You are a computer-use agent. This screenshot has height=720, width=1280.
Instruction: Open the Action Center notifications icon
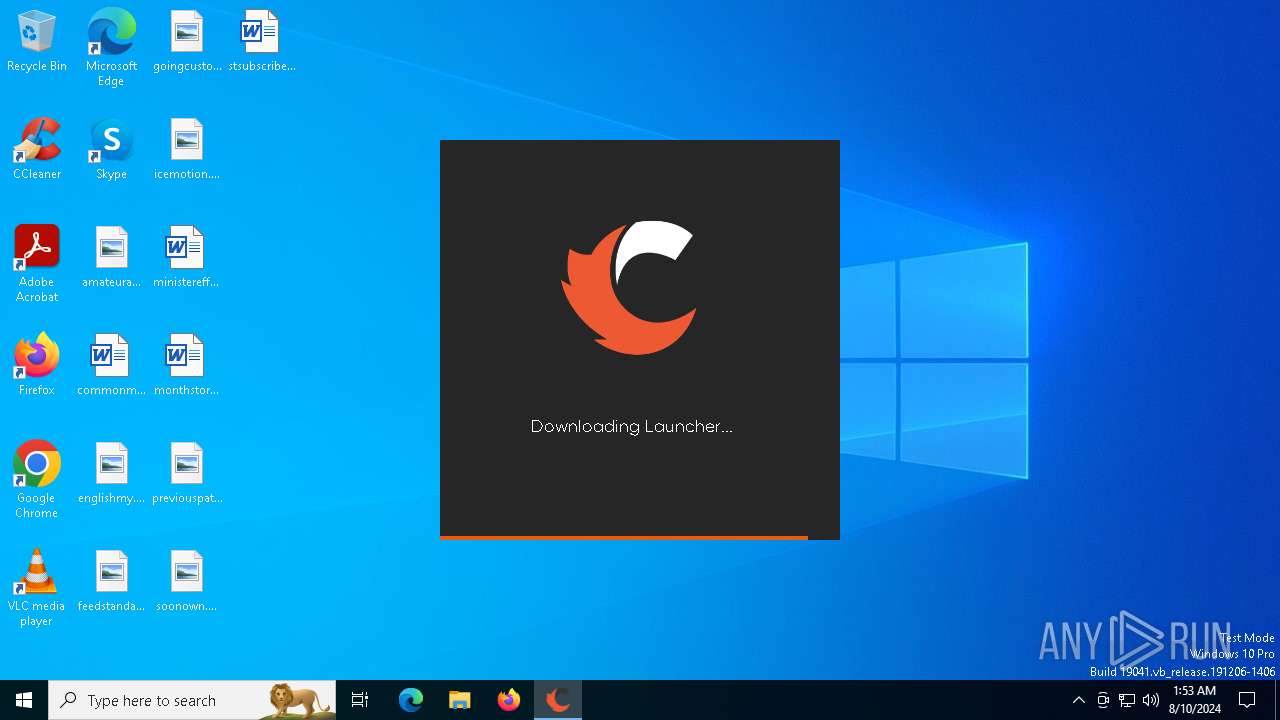point(1247,700)
